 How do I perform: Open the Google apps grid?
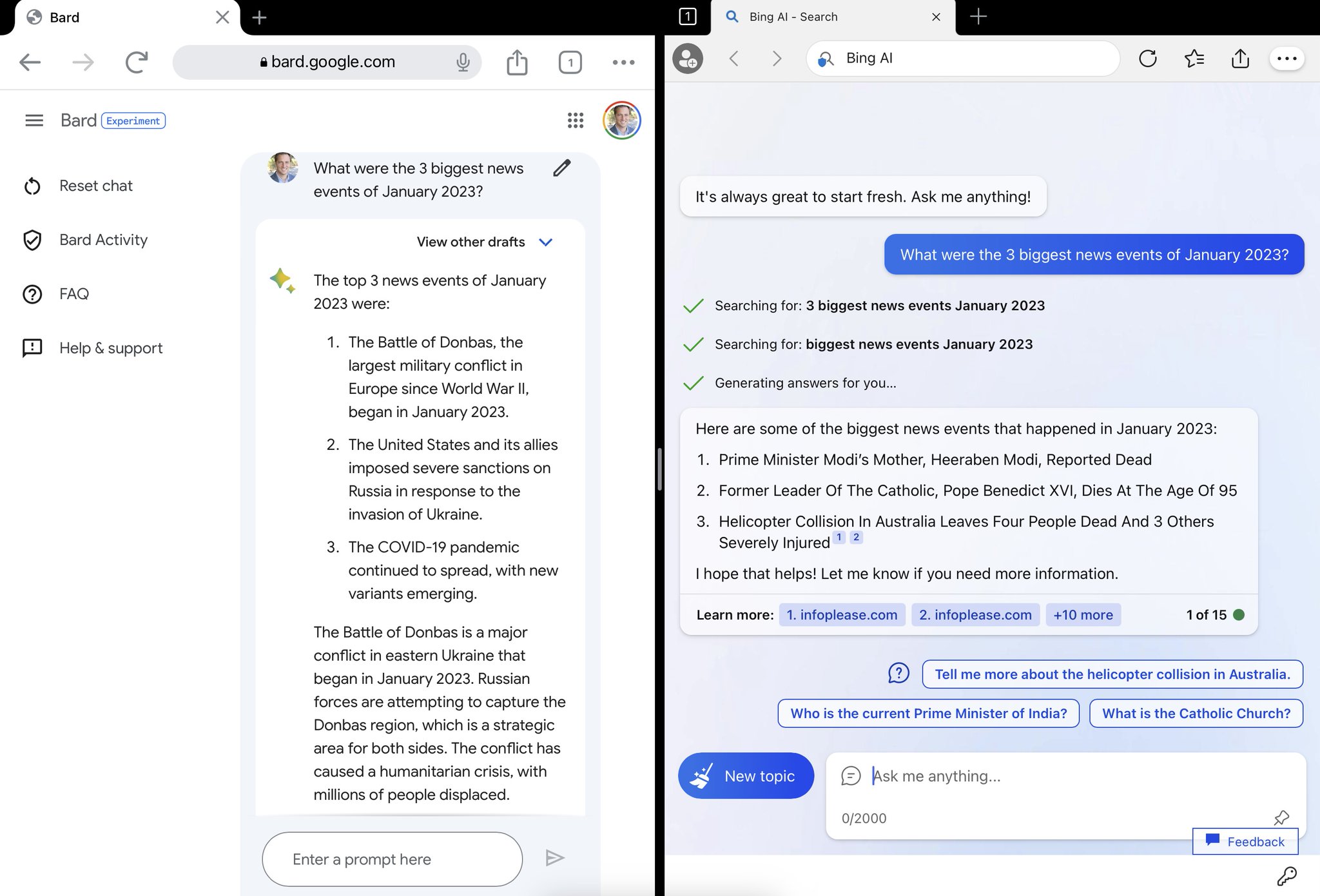[x=576, y=121]
